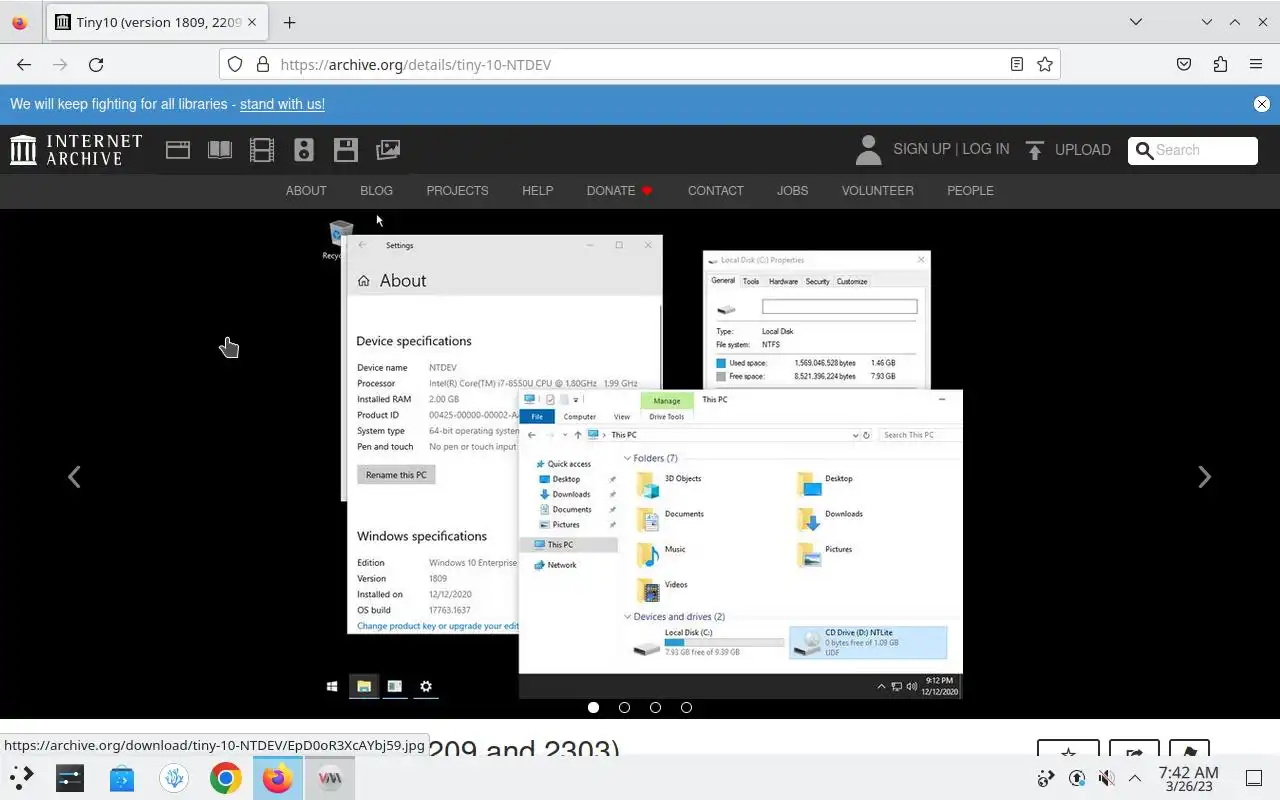Switch to Firefox taskbar entry
Viewport: 1280px width, 800px height.
[278, 778]
